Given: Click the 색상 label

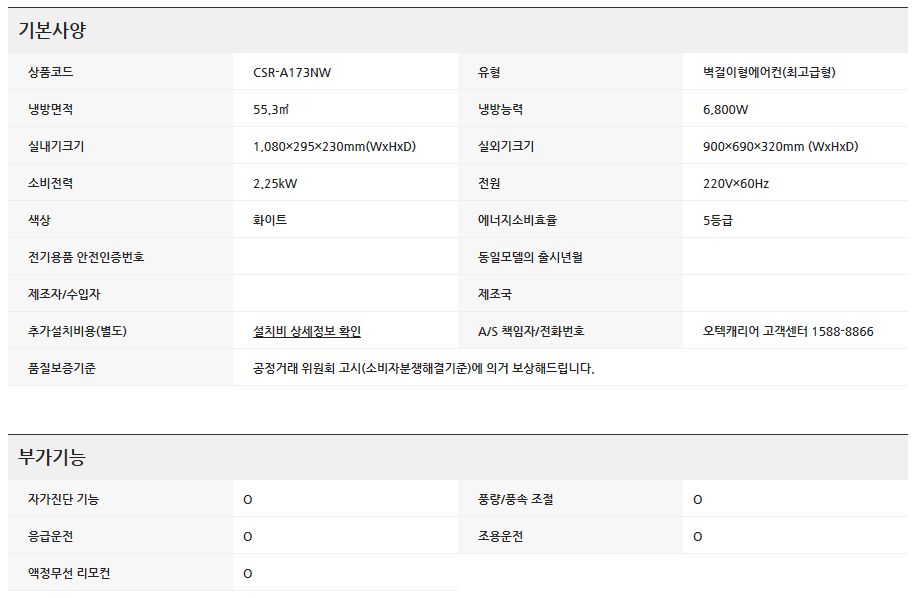Looking at the screenshot, I should [x=39, y=220].
